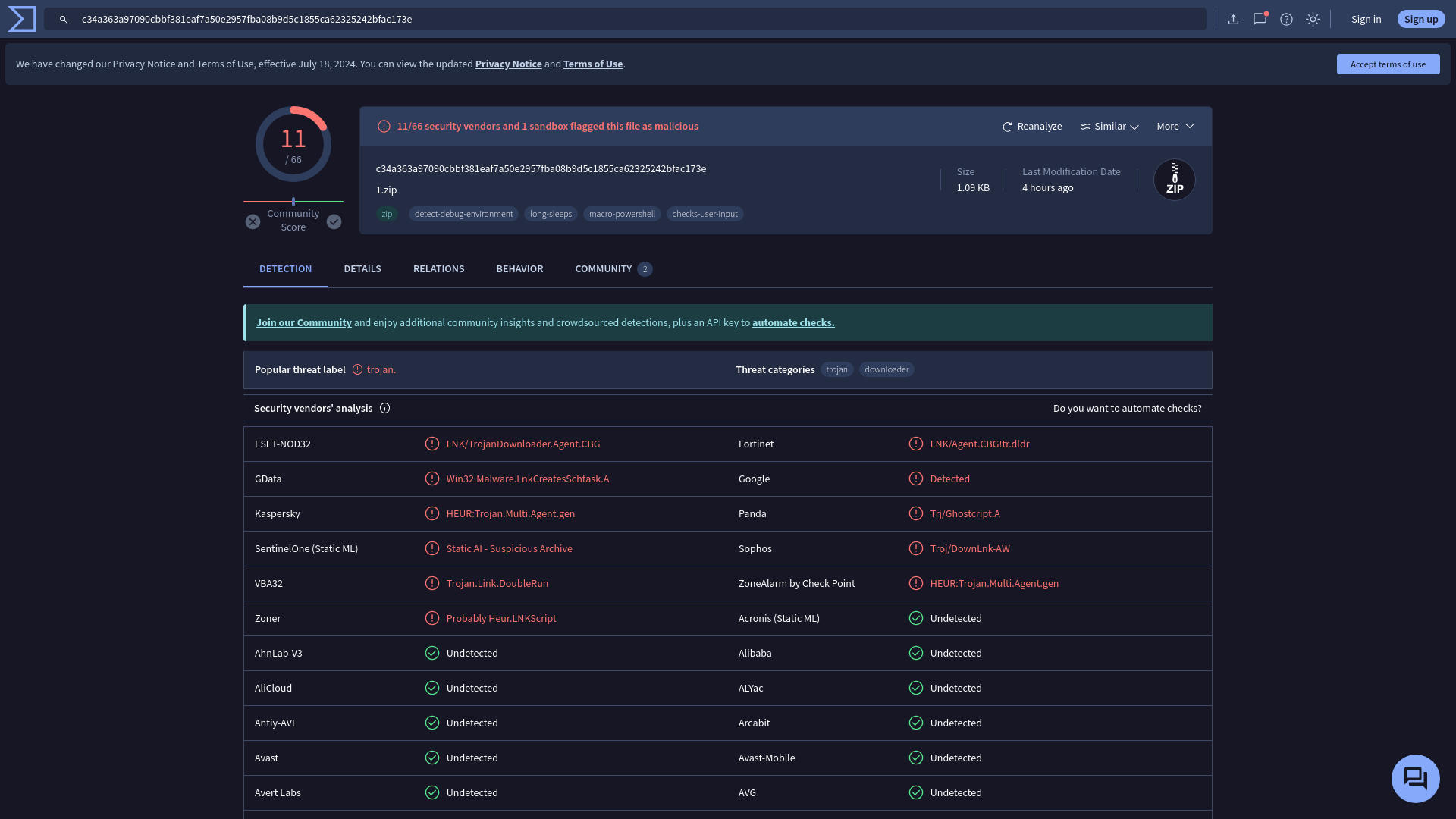Click the Sign up button
Screen dimensions: 1456x819
point(1421,20)
